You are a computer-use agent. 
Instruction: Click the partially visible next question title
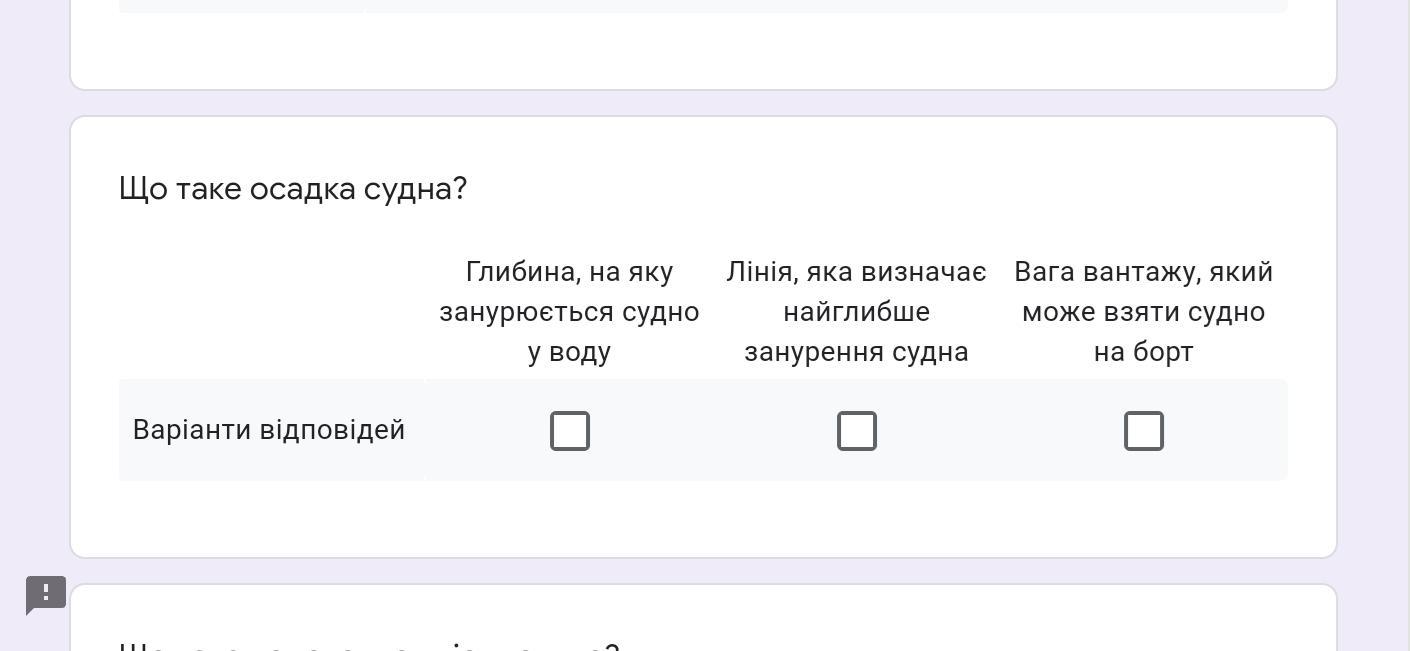[x=369, y=646]
